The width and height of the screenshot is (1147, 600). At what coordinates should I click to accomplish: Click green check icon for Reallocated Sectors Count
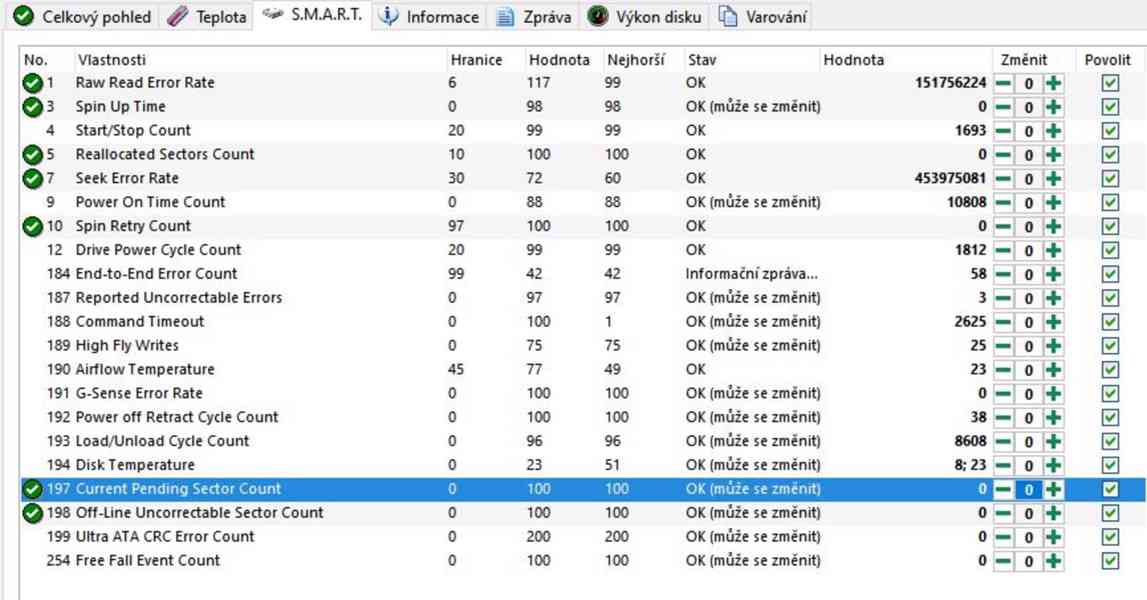pos(32,155)
